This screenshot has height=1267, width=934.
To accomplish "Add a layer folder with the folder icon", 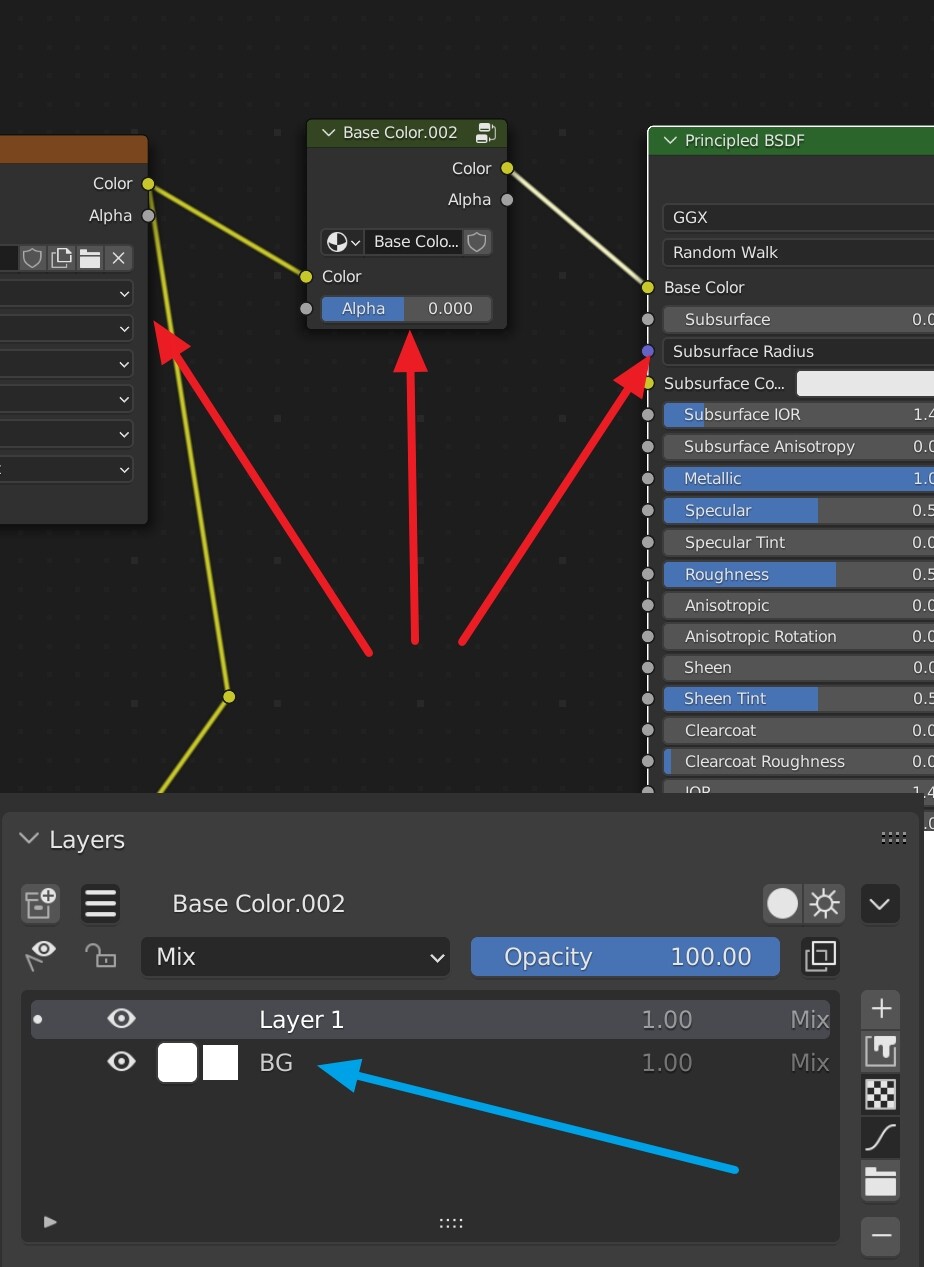I will point(880,1181).
